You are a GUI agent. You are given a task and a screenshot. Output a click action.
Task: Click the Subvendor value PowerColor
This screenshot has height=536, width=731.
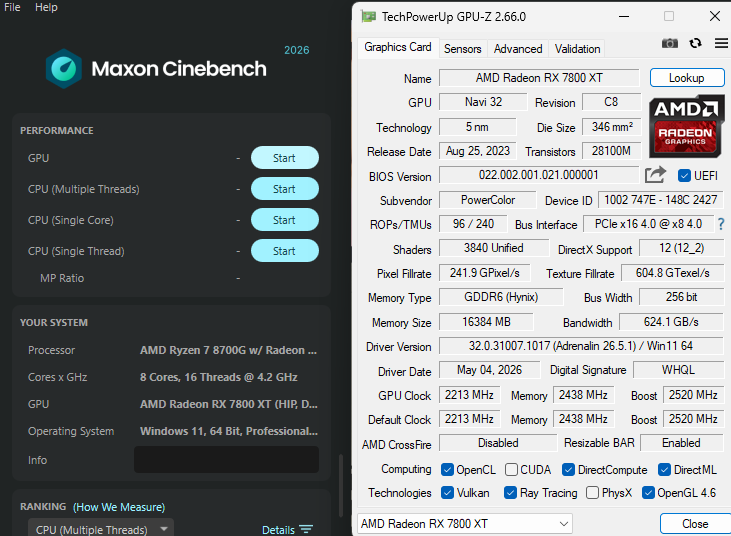488,200
